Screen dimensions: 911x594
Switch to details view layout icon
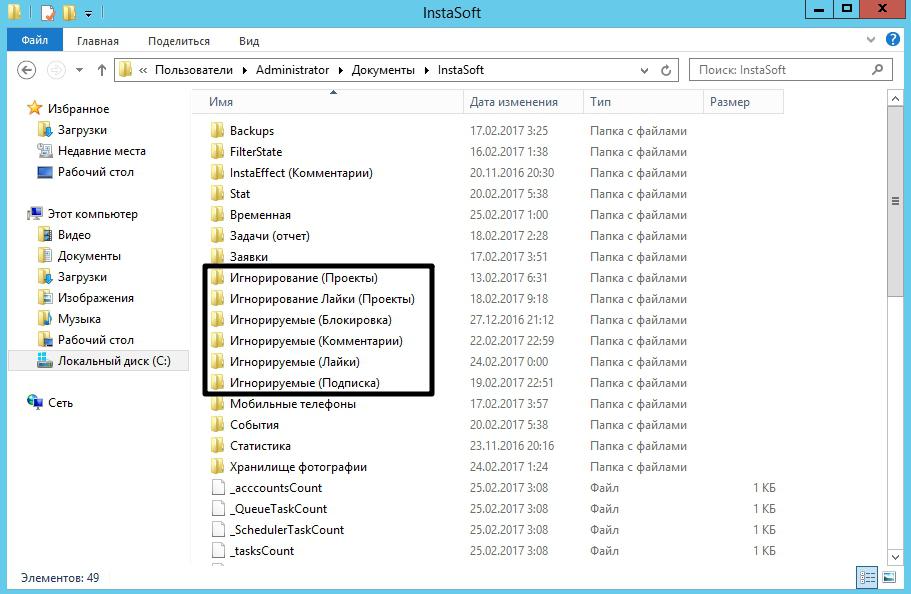tap(867, 577)
